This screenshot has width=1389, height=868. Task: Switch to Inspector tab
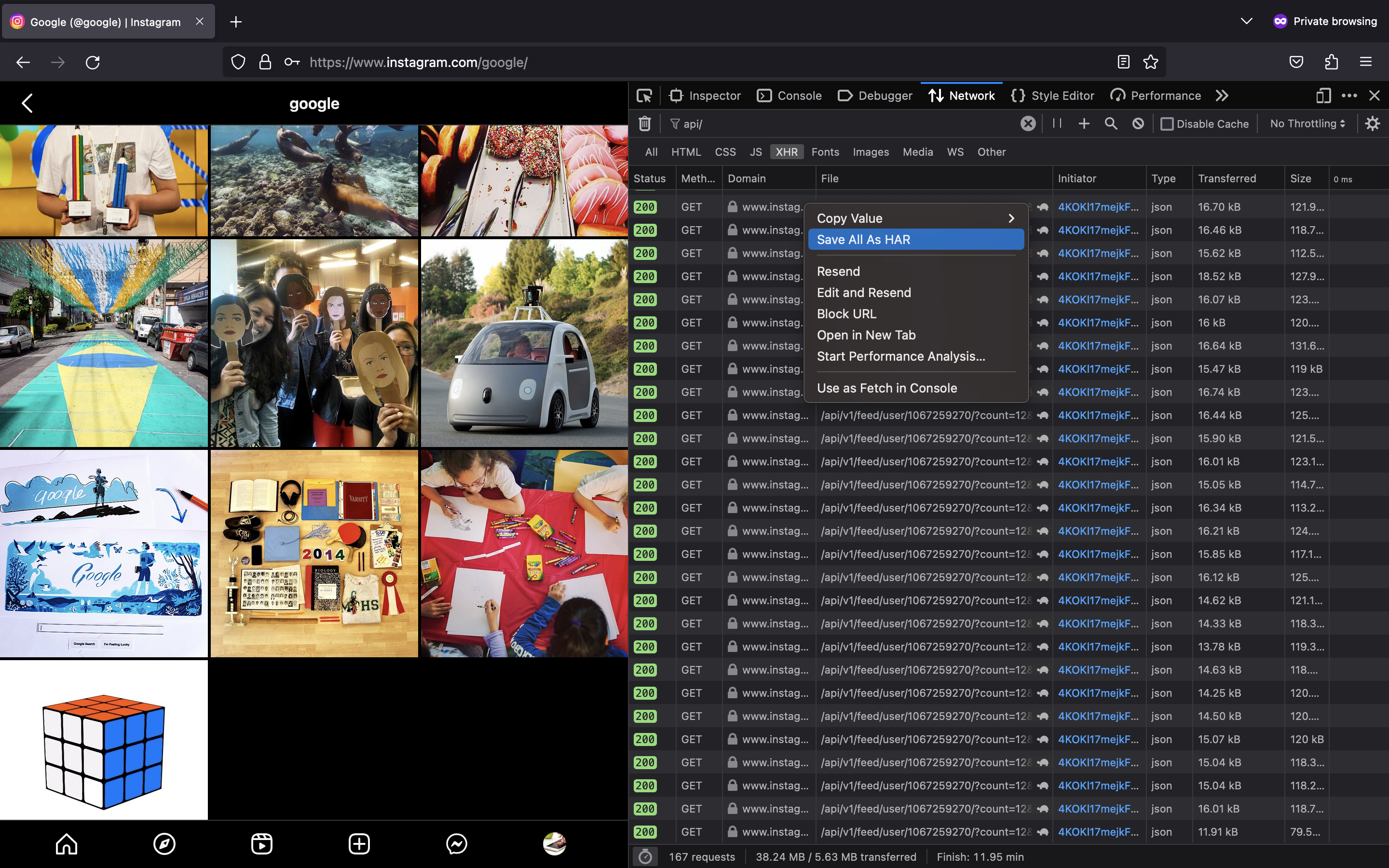coord(706,96)
